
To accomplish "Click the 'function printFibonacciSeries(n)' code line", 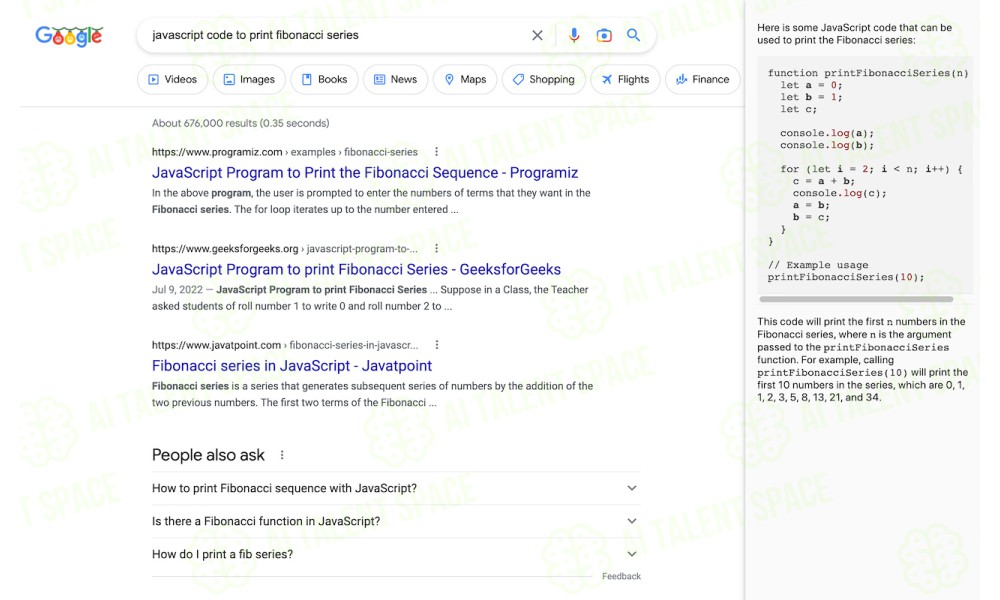I will pyautogui.click(x=868, y=73).
